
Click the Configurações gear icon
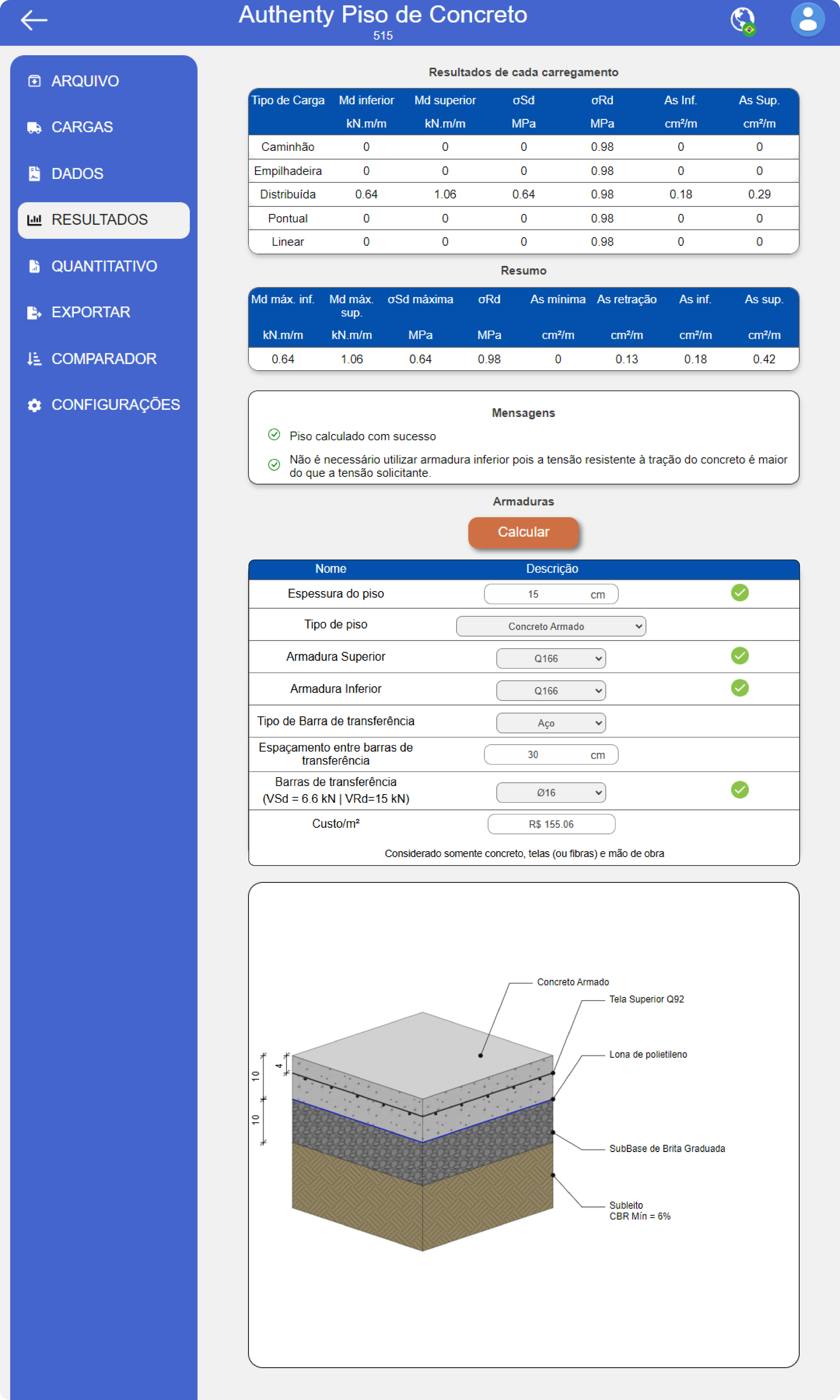(35, 405)
